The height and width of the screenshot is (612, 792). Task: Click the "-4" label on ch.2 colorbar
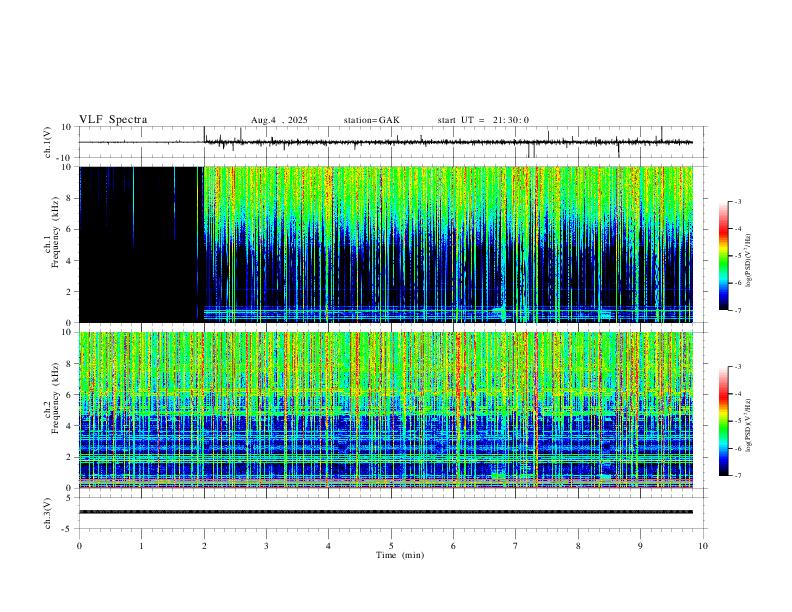click(x=737, y=394)
